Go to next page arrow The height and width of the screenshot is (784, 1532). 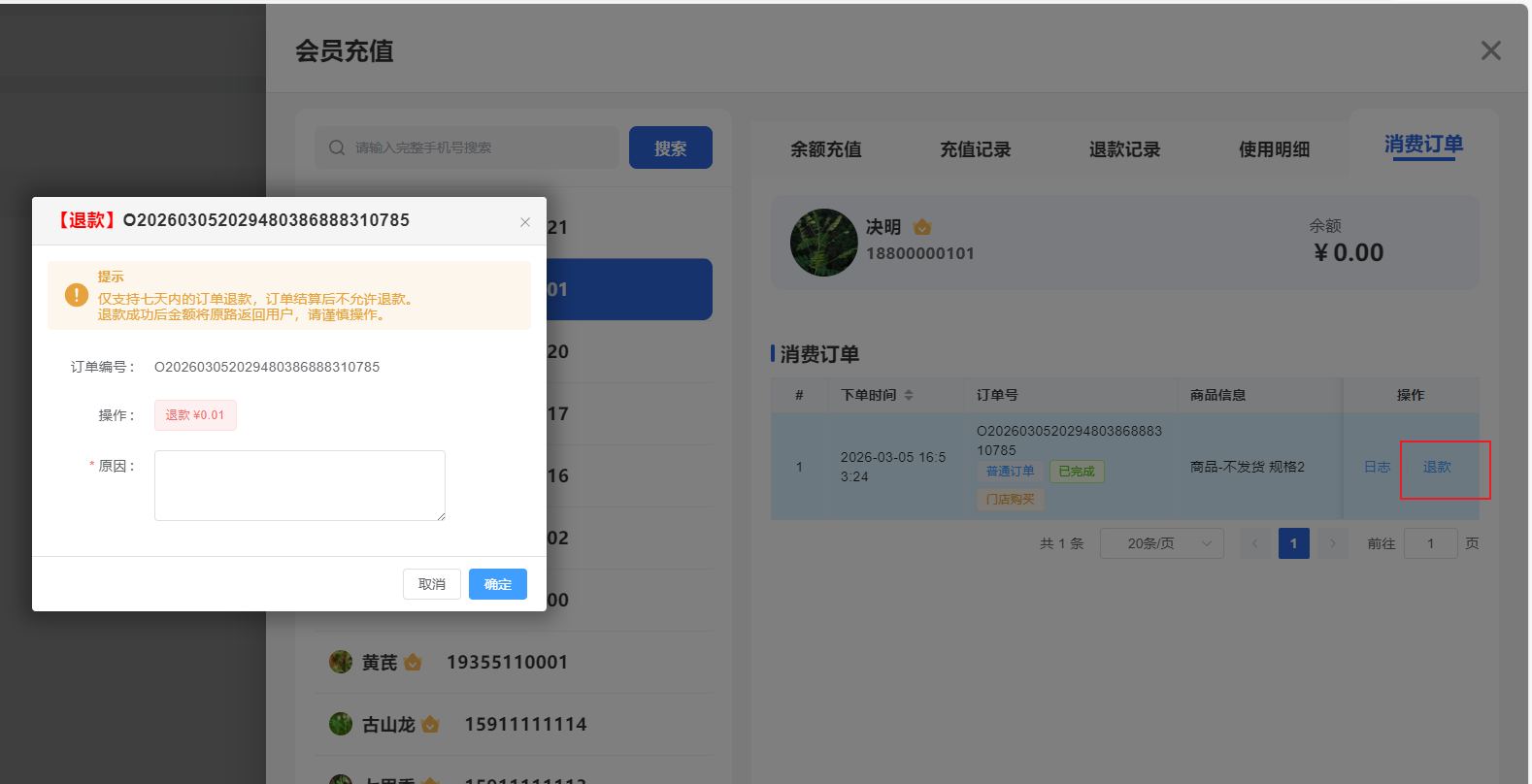click(1333, 543)
